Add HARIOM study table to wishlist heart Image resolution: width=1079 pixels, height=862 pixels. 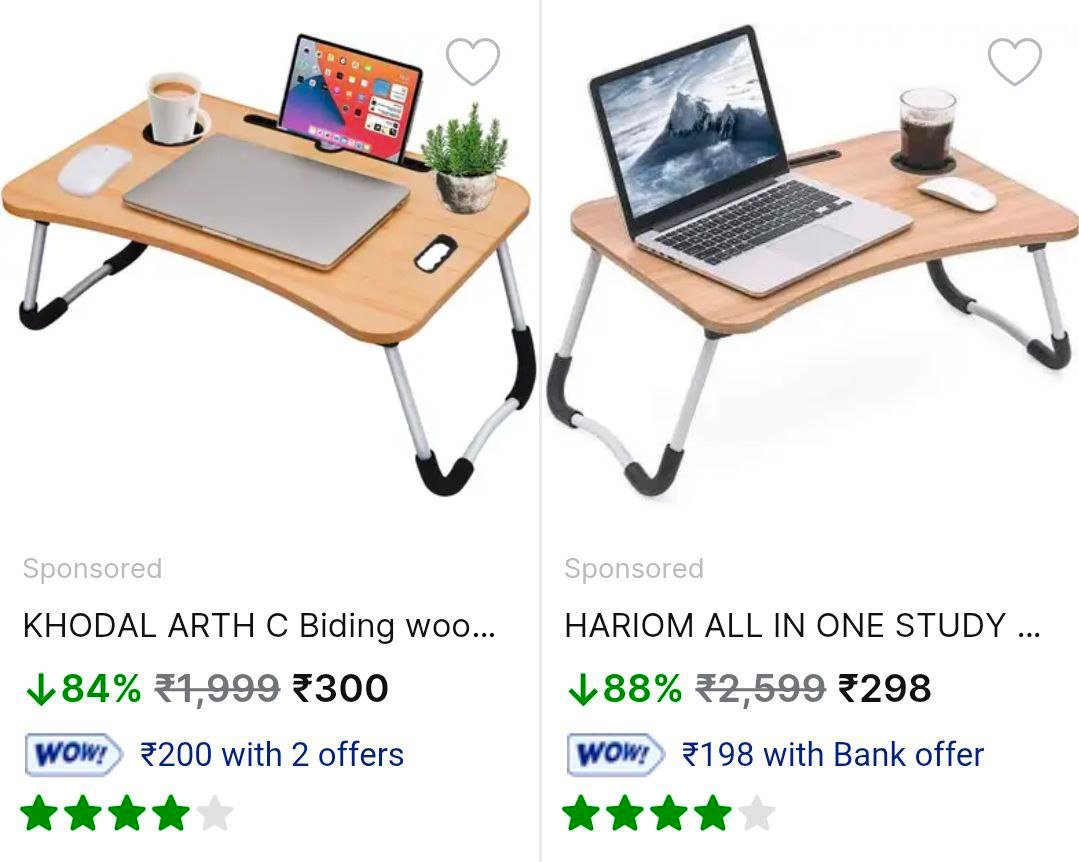tap(1015, 62)
